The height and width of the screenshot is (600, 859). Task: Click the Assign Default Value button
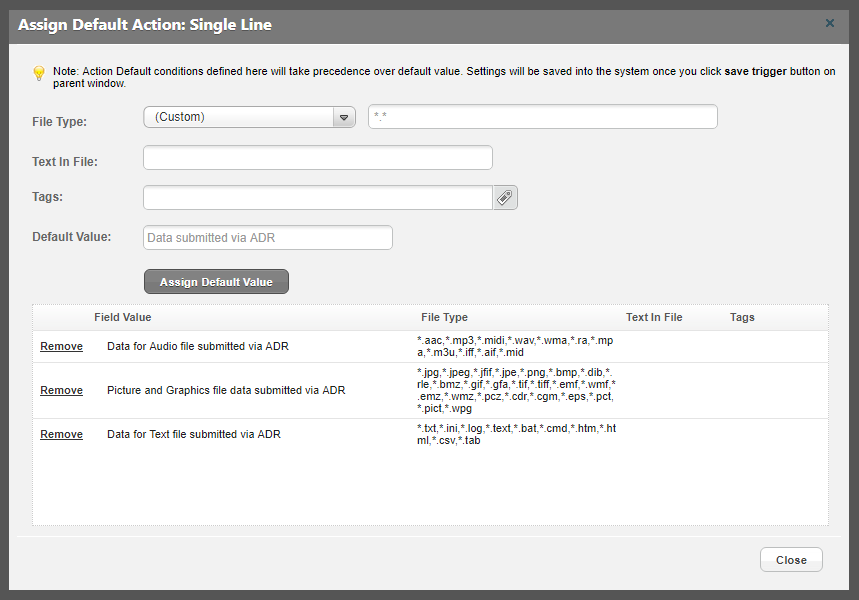click(x=216, y=282)
